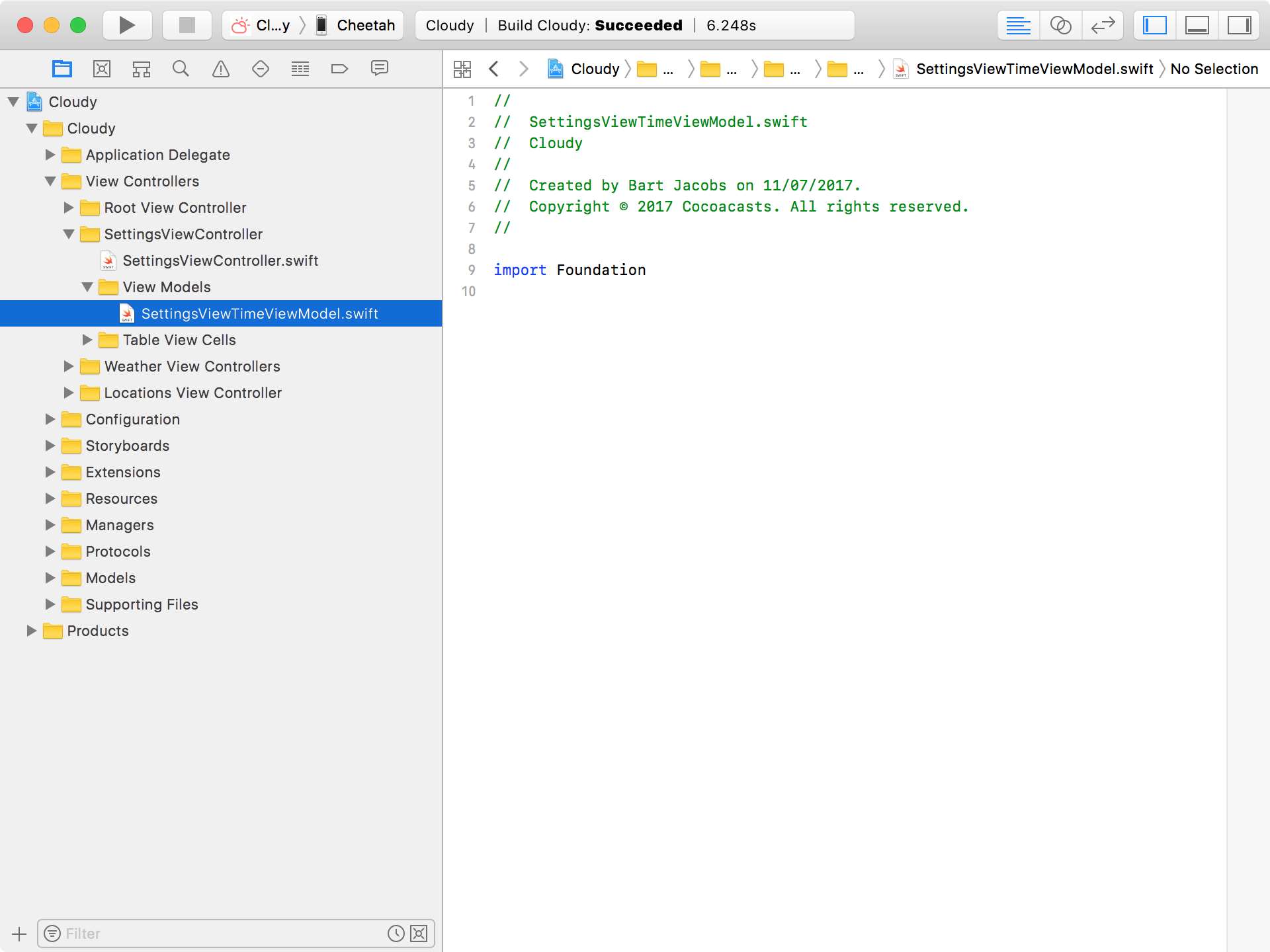The width and height of the screenshot is (1270, 952).
Task: Open the Report navigator
Action: click(x=380, y=69)
